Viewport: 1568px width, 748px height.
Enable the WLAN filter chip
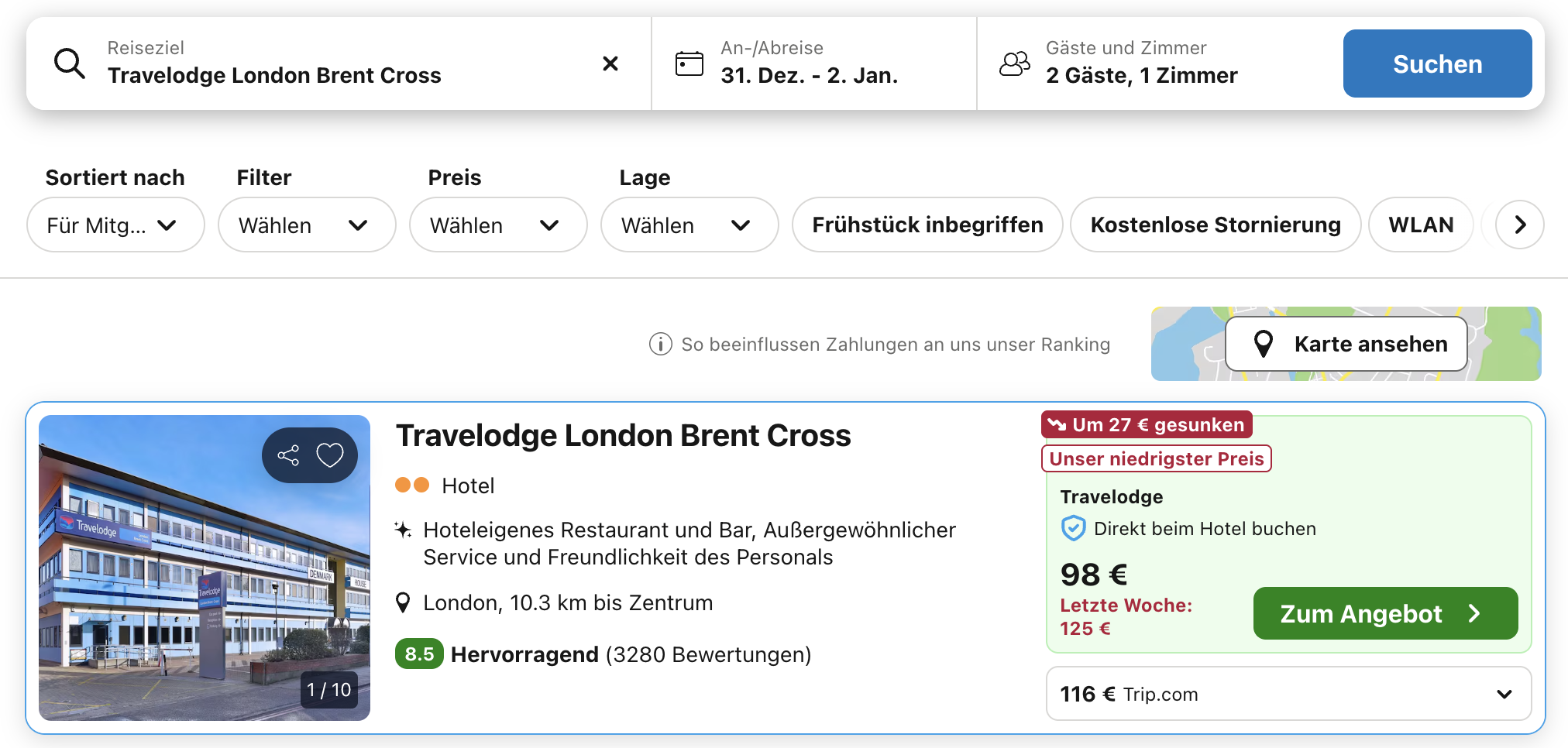tap(1420, 225)
